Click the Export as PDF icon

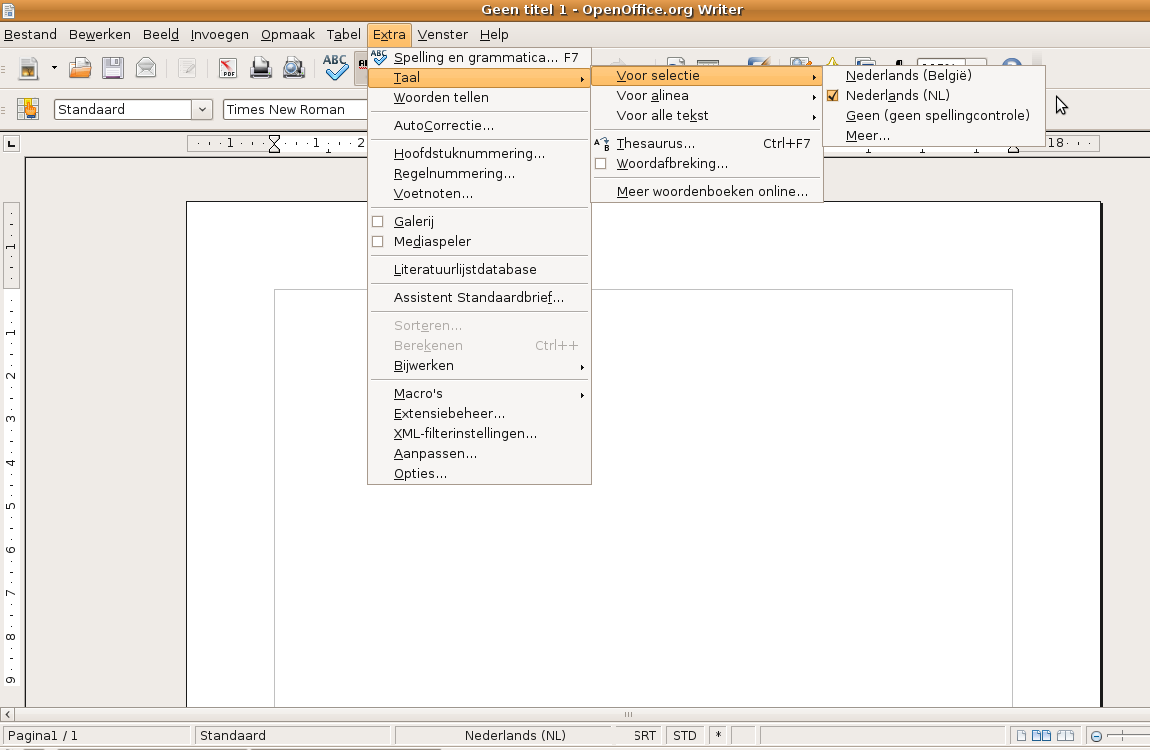(x=228, y=68)
